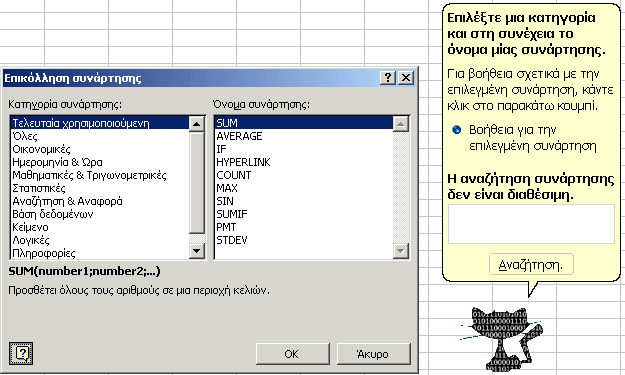Select category Τελευταία χρησιμοποιούμενη
This screenshot has width=625, height=375.
[x=99, y=123]
